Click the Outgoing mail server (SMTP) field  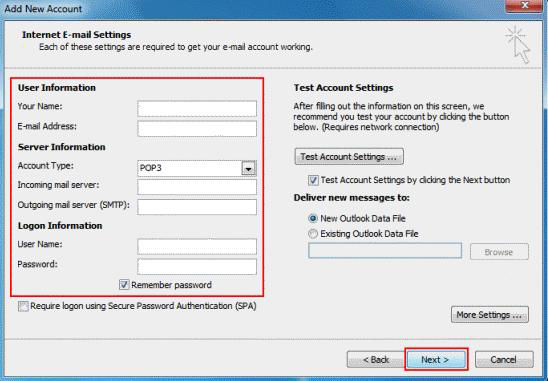tap(197, 207)
